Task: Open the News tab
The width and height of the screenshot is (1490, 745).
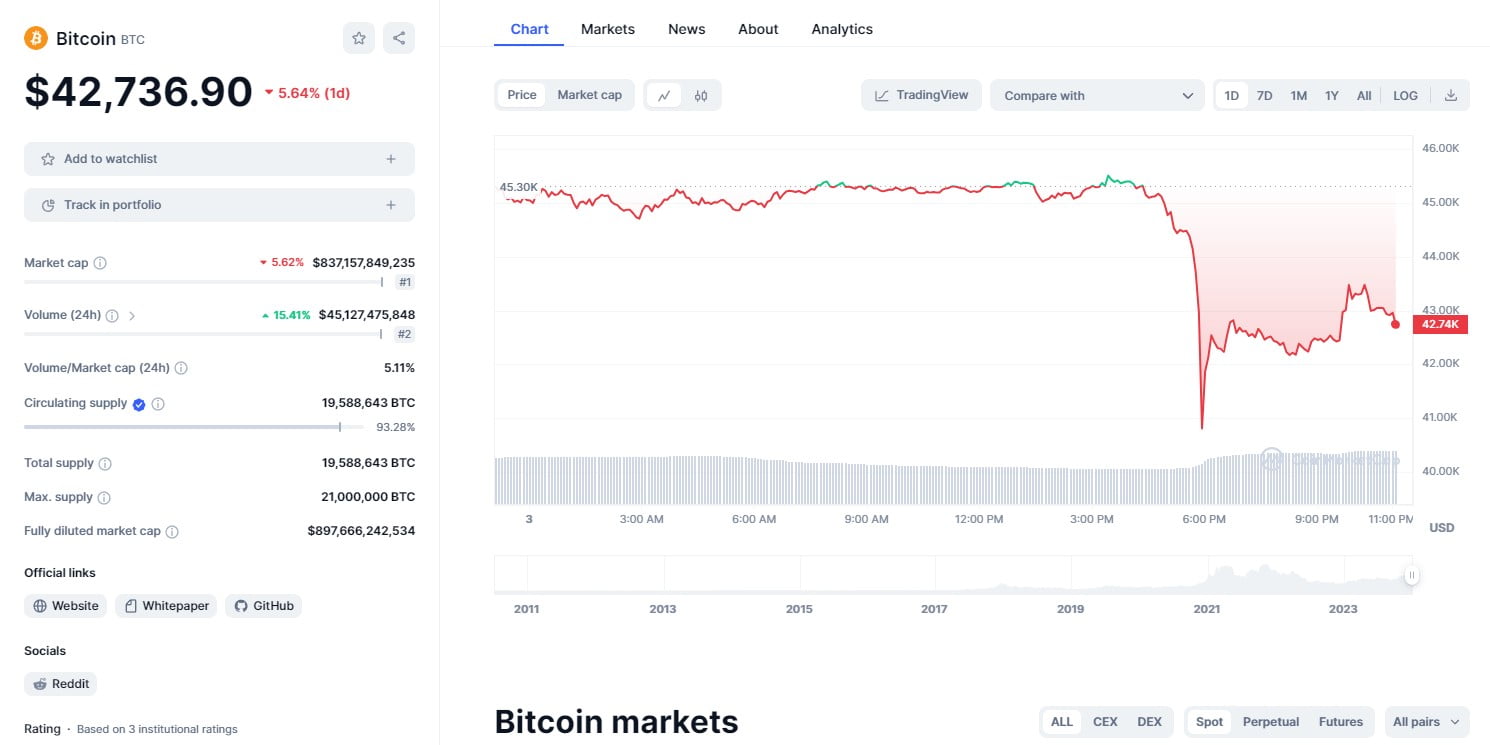Action: tap(687, 29)
